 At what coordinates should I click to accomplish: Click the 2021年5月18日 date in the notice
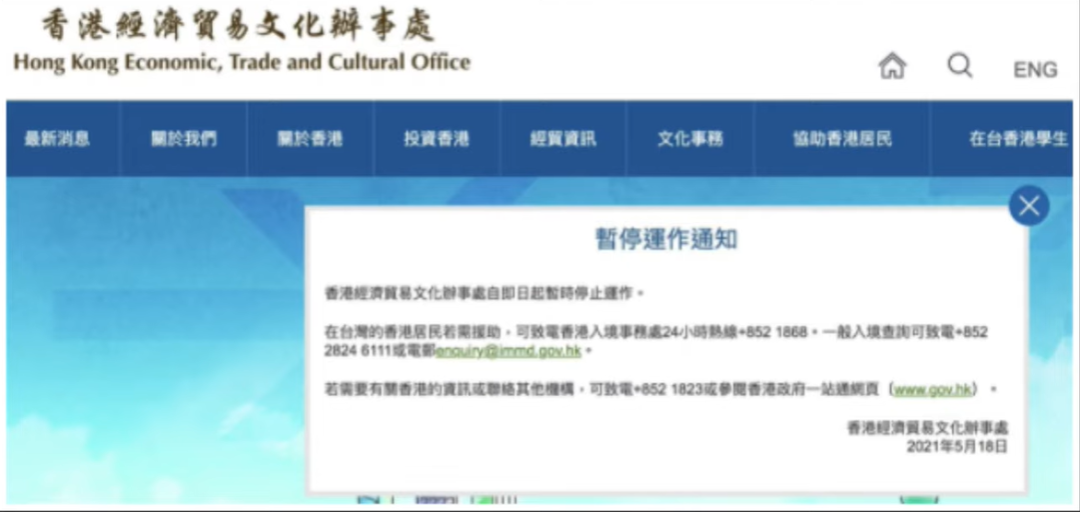coord(957,446)
